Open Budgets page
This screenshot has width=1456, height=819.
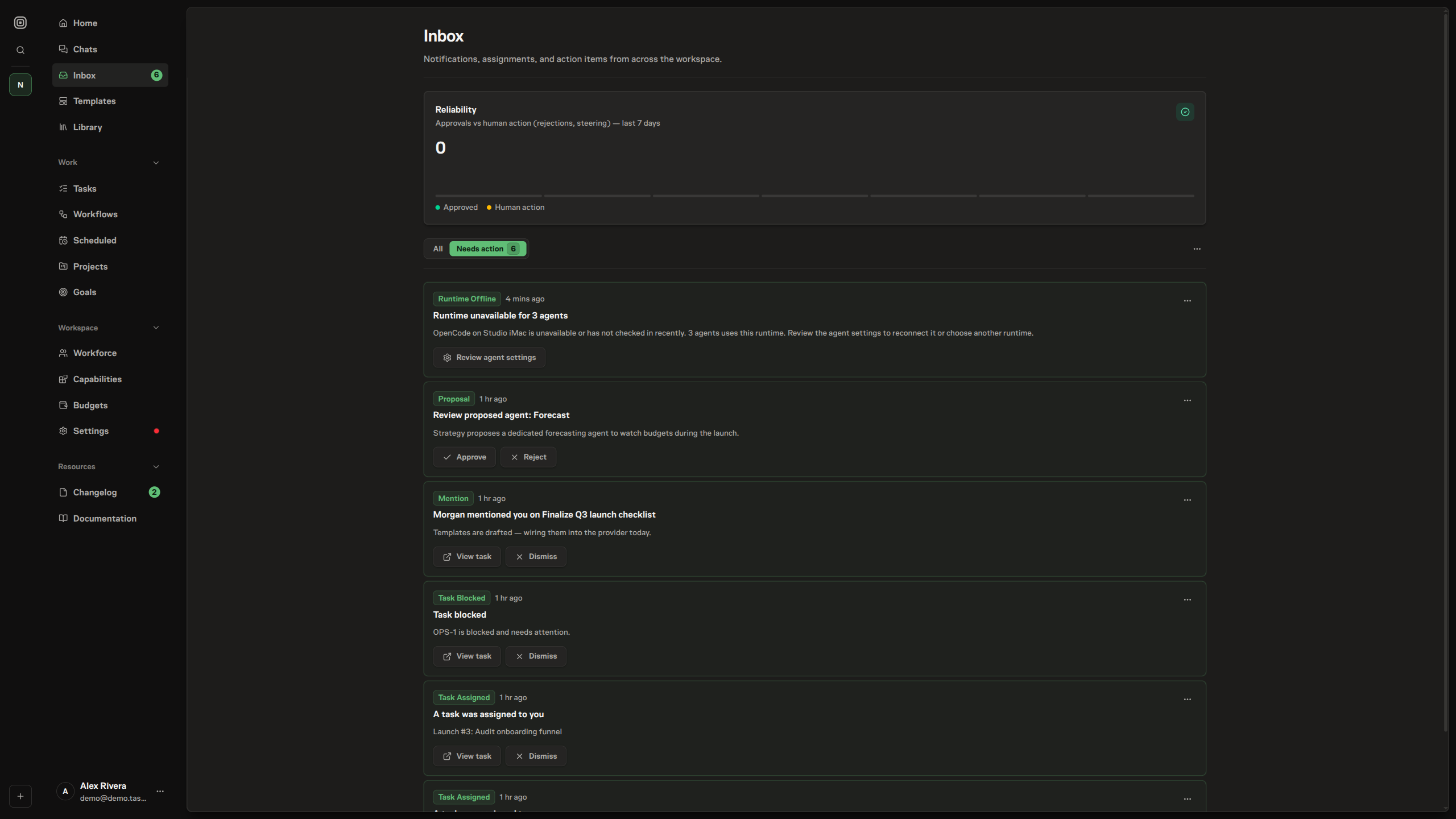110,406
